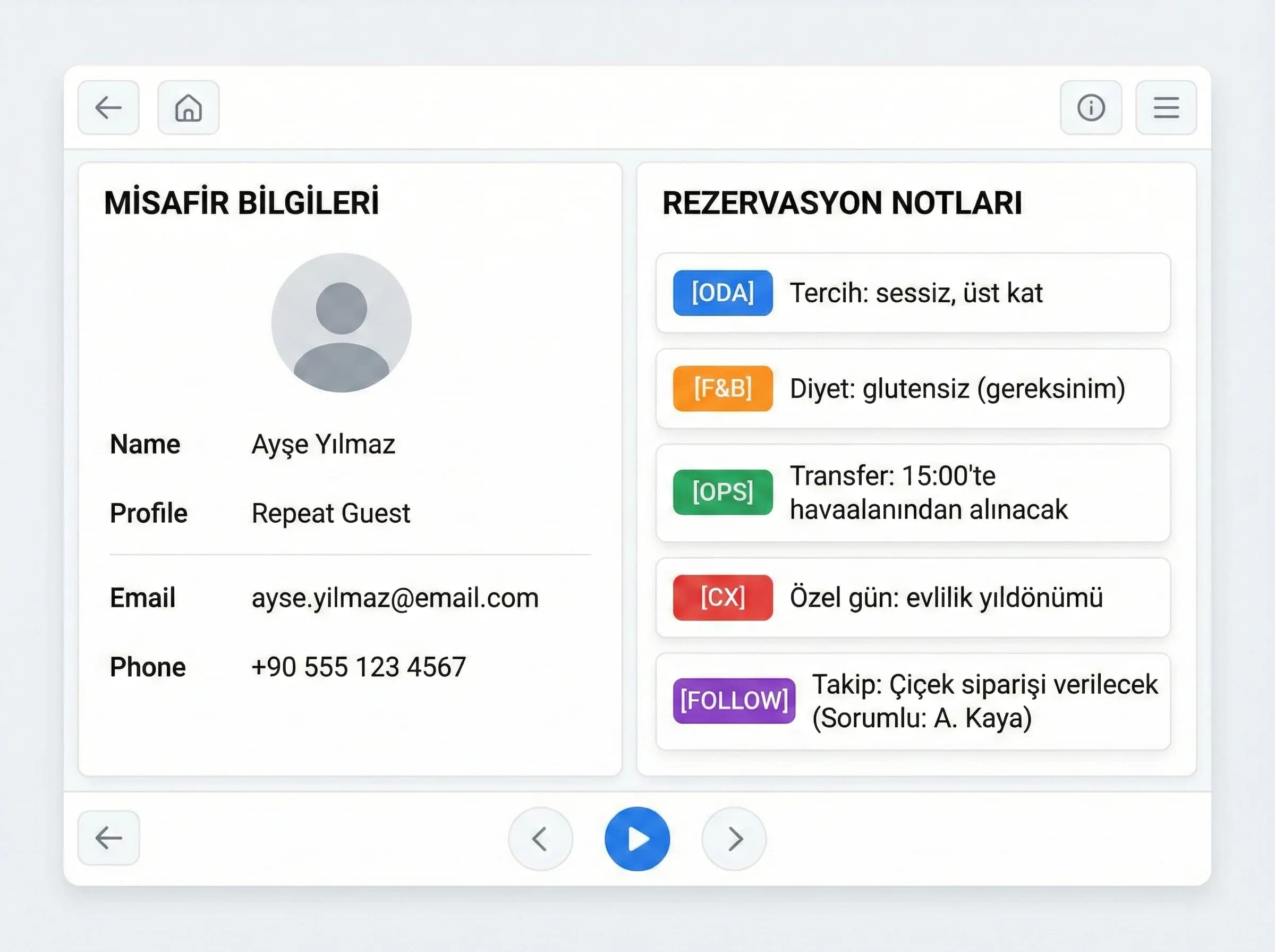1275x952 pixels.
Task: Click the [ODA] room preference tag
Action: tap(722, 293)
